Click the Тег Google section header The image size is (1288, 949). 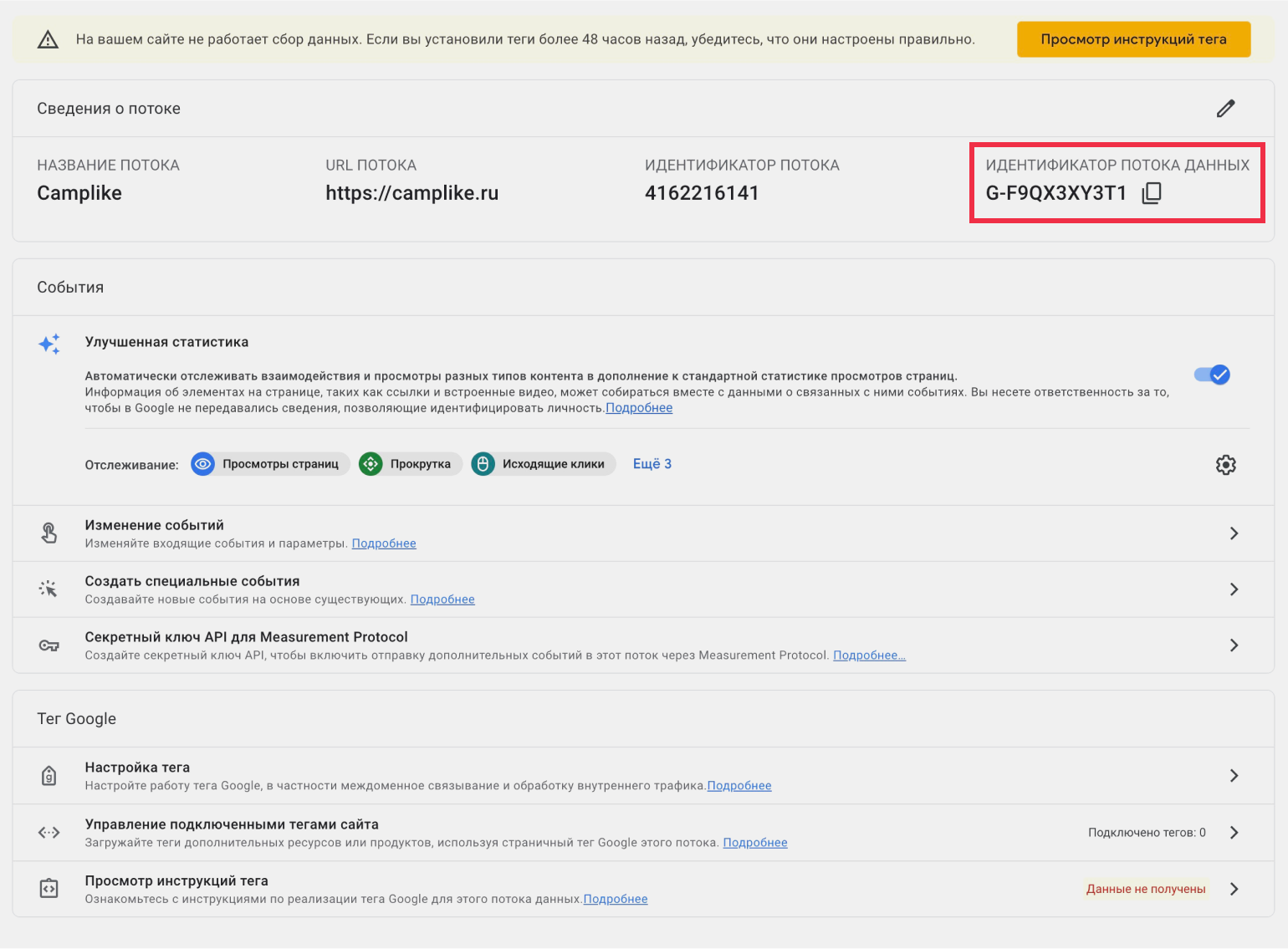(x=77, y=719)
